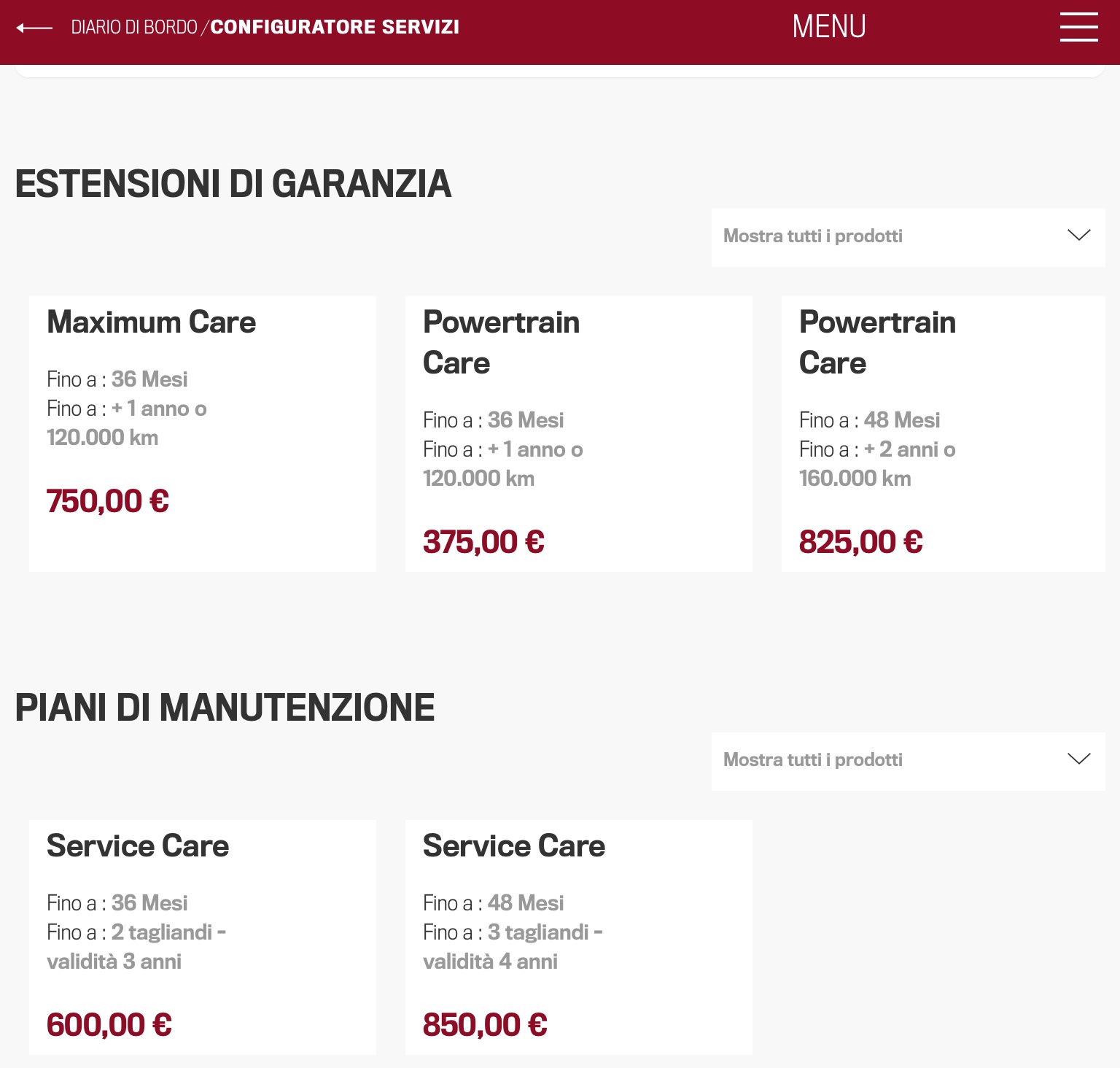Select Powertrain Care 48 Mesi card
This screenshot has height=1068, width=1120.
pyautogui.click(x=943, y=433)
